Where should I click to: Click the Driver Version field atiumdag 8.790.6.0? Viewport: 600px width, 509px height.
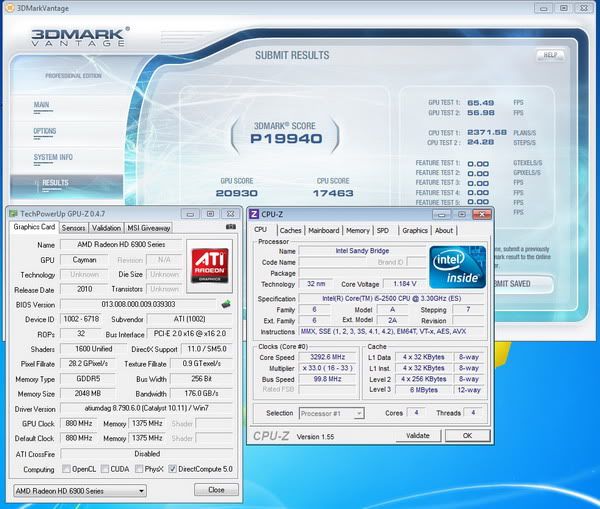click(x=147, y=408)
